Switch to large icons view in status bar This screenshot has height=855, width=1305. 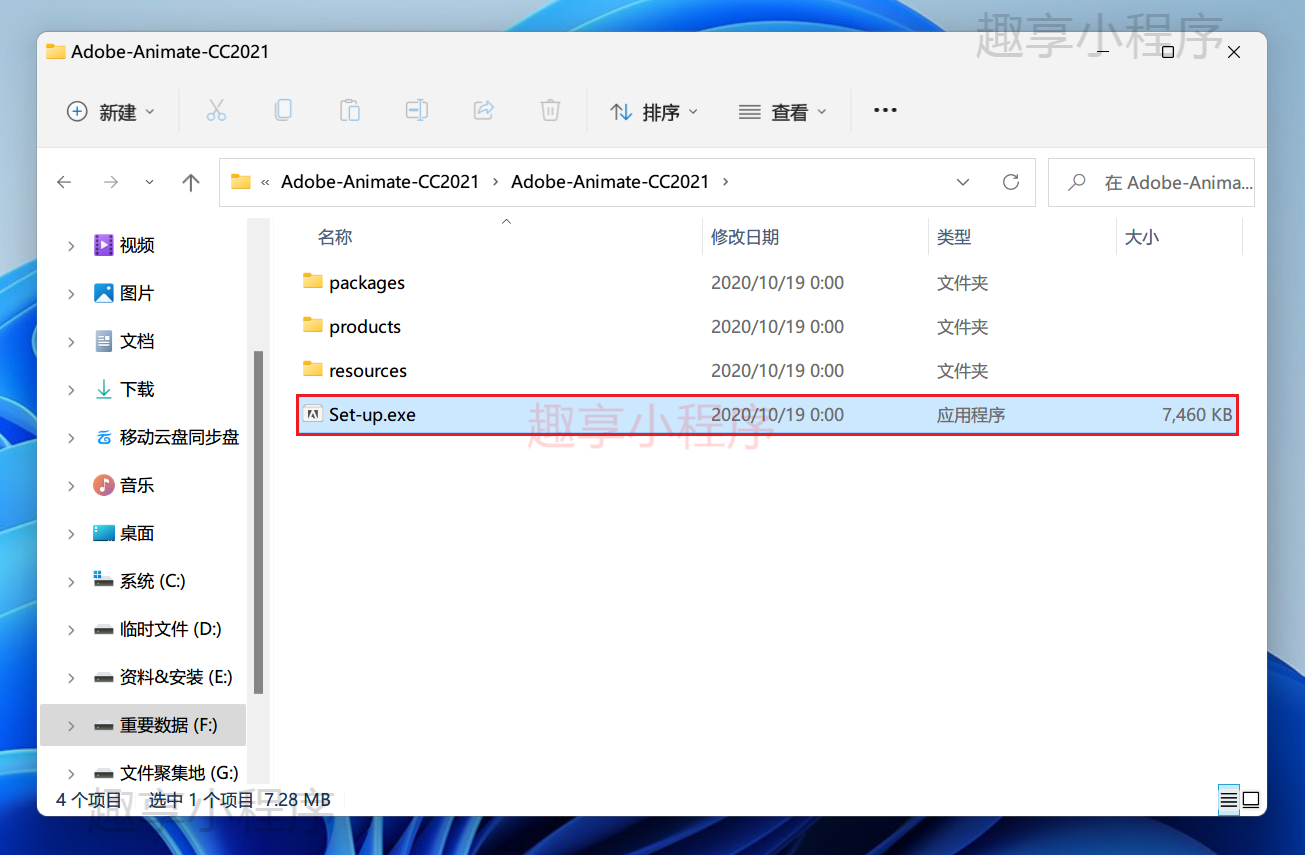click(1251, 800)
